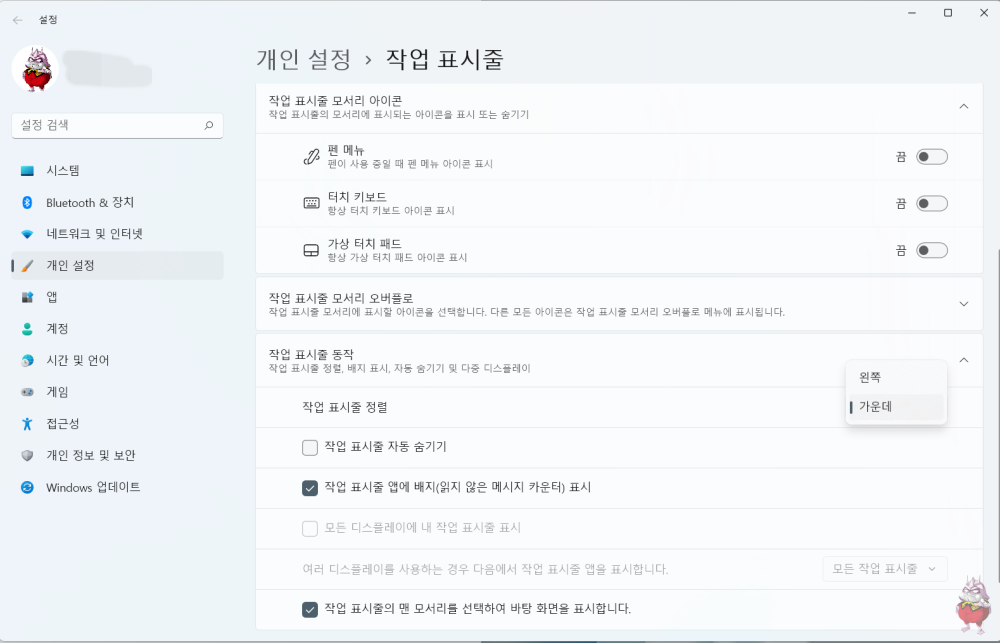1000x643 pixels.
Task: Click the vertical scrollbar on right edge
Action: [997, 415]
